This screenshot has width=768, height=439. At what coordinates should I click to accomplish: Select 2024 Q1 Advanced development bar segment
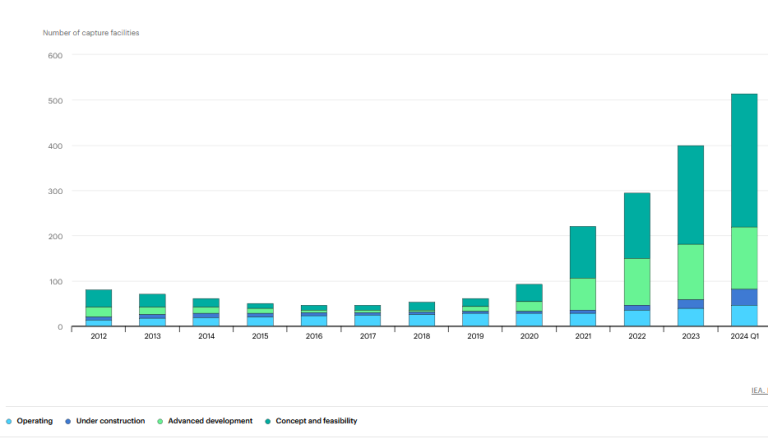coord(744,257)
